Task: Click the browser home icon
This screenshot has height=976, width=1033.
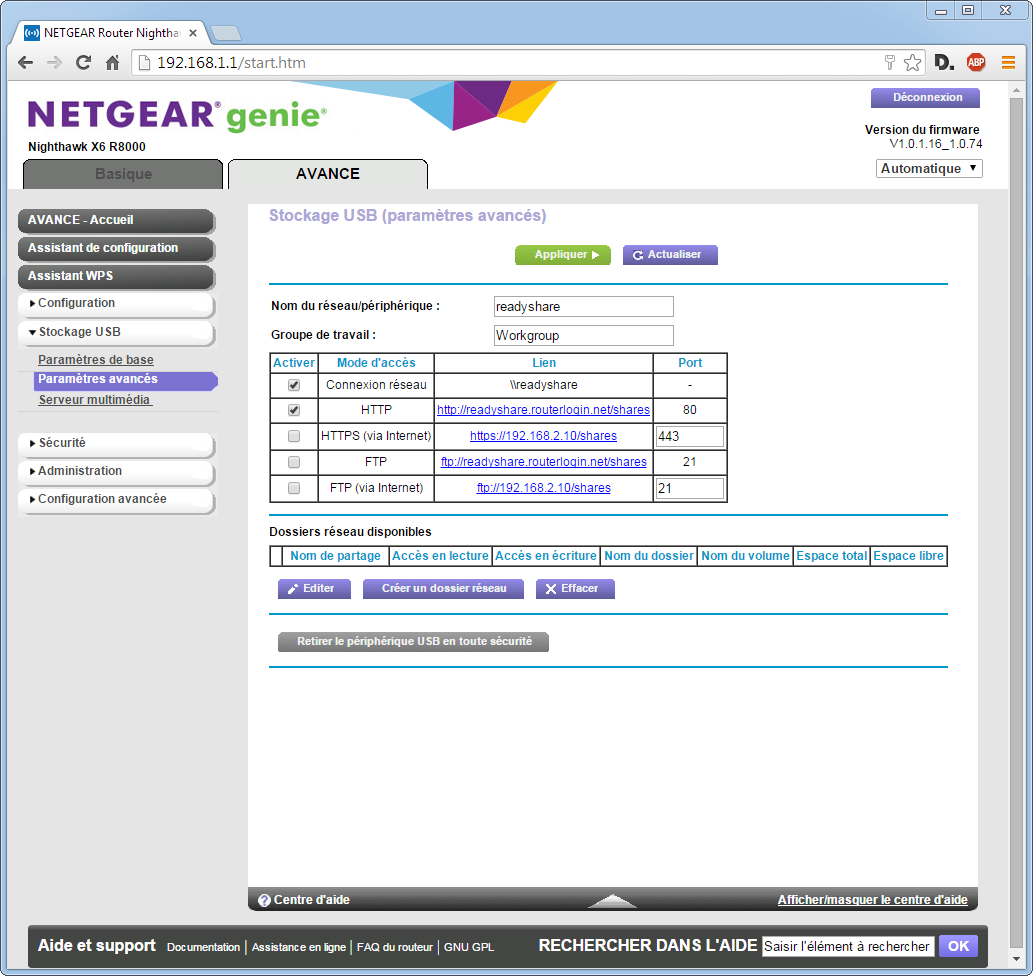Action: [113, 63]
